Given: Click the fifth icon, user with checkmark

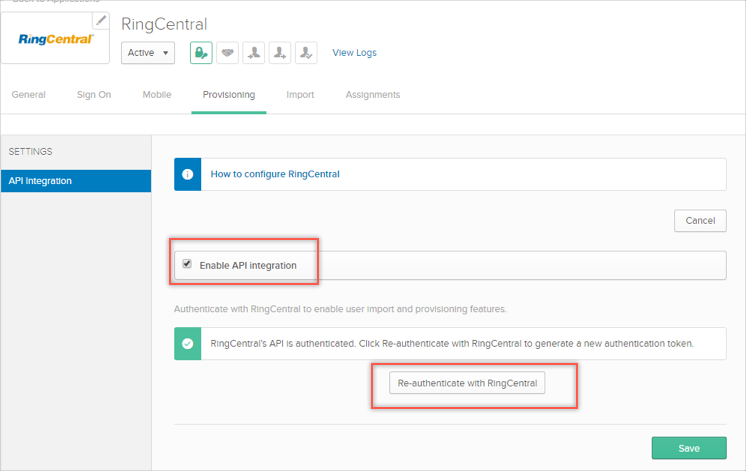Looking at the screenshot, I should [x=306, y=53].
